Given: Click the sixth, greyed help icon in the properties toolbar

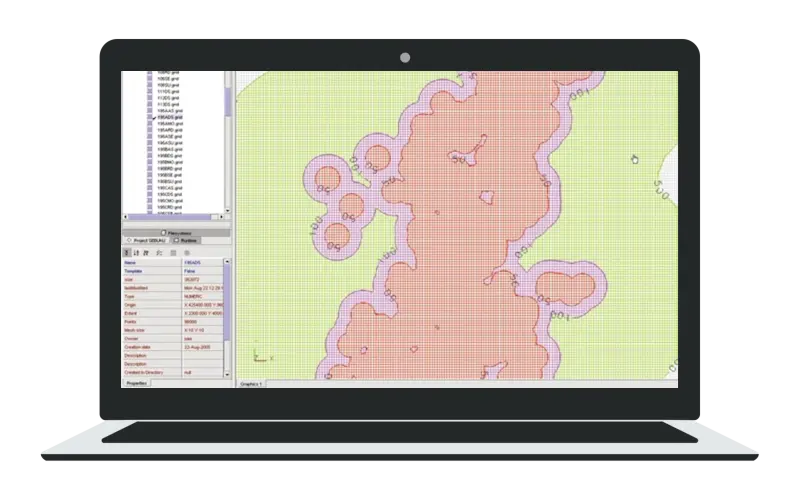Looking at the screenshot, I should click(187, 253).
